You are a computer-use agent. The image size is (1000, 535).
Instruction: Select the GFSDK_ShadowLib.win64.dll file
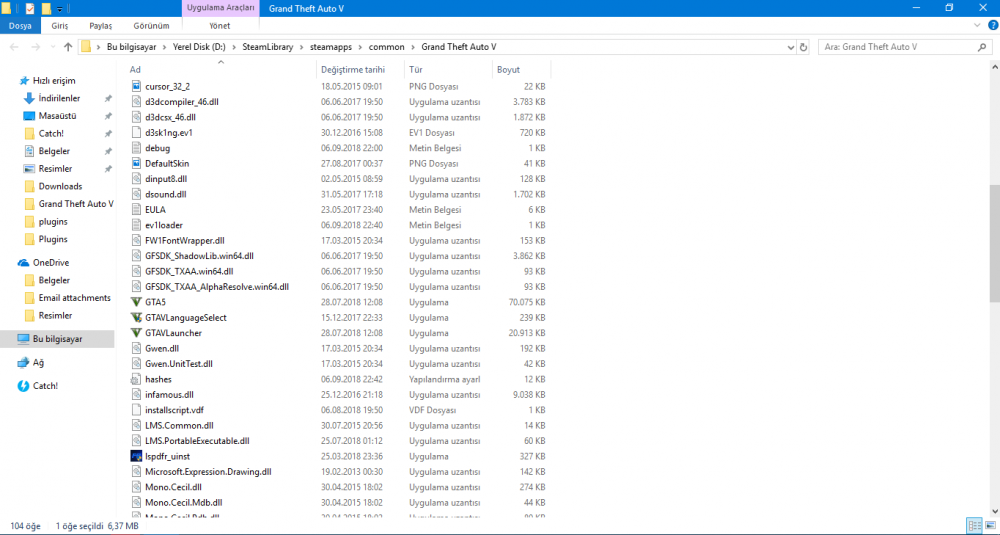pos(199,256)
